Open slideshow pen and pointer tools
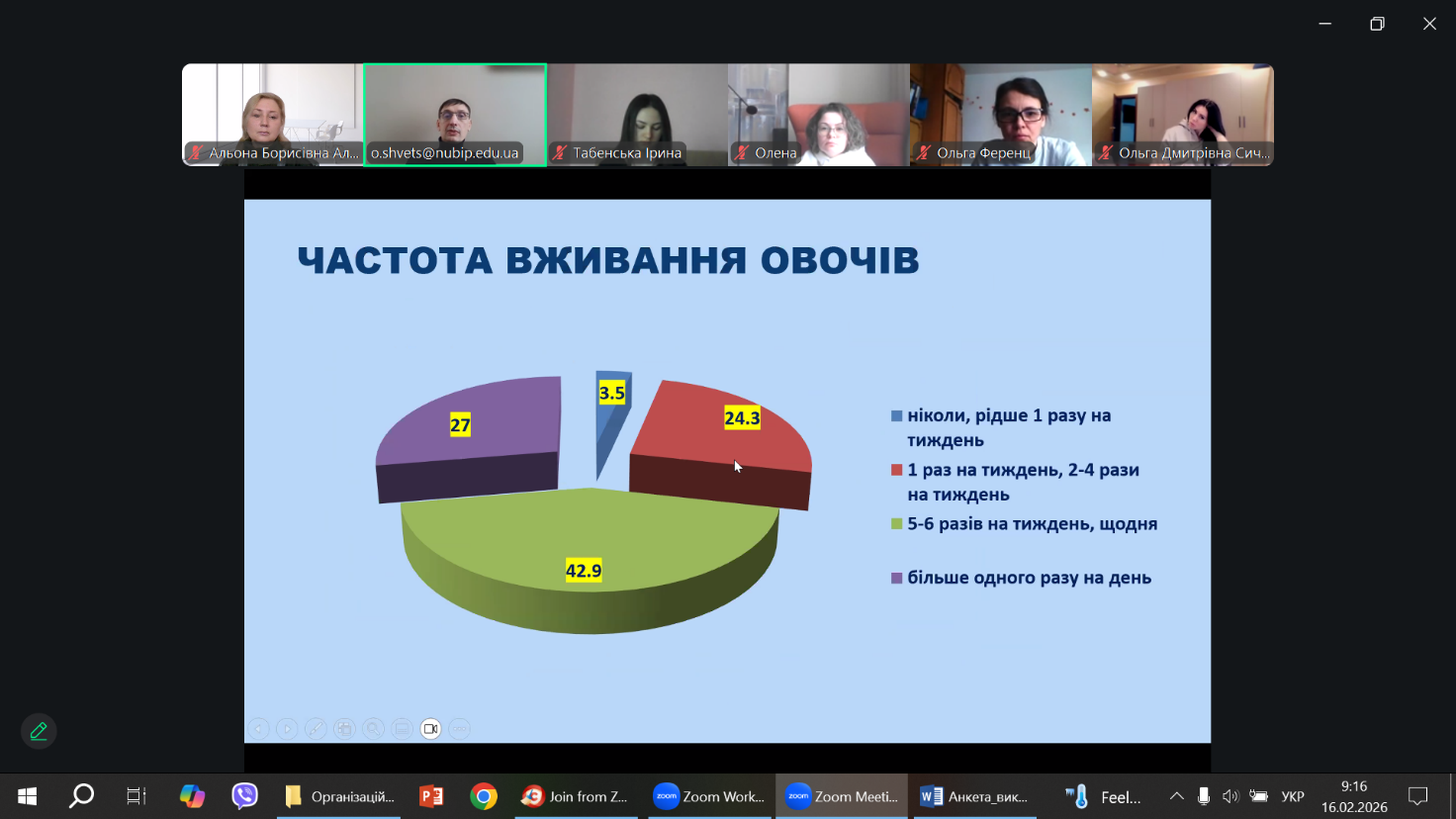The width and height of the screenshot is (1456, 819). (x=316, y=729)
